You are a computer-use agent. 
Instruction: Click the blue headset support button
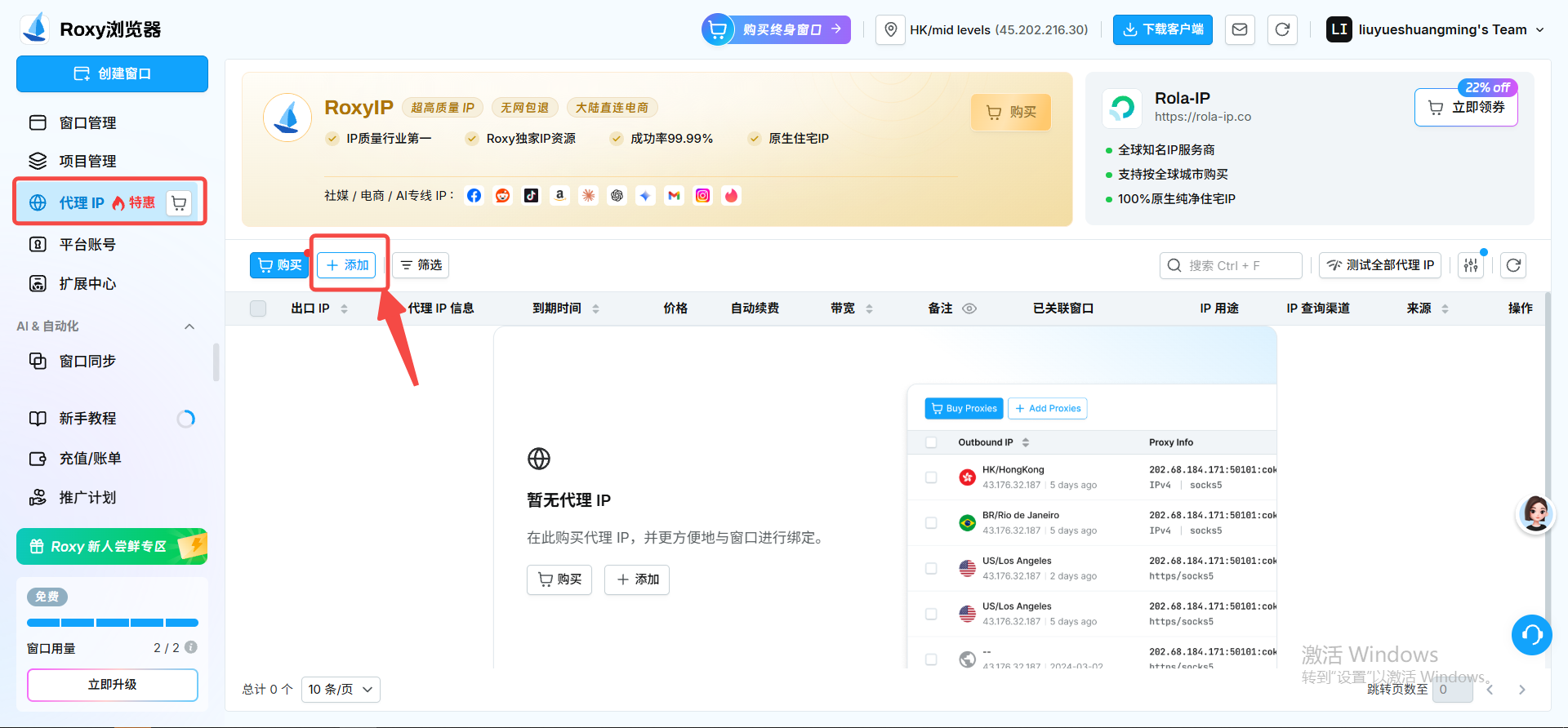pos(1531,635)
